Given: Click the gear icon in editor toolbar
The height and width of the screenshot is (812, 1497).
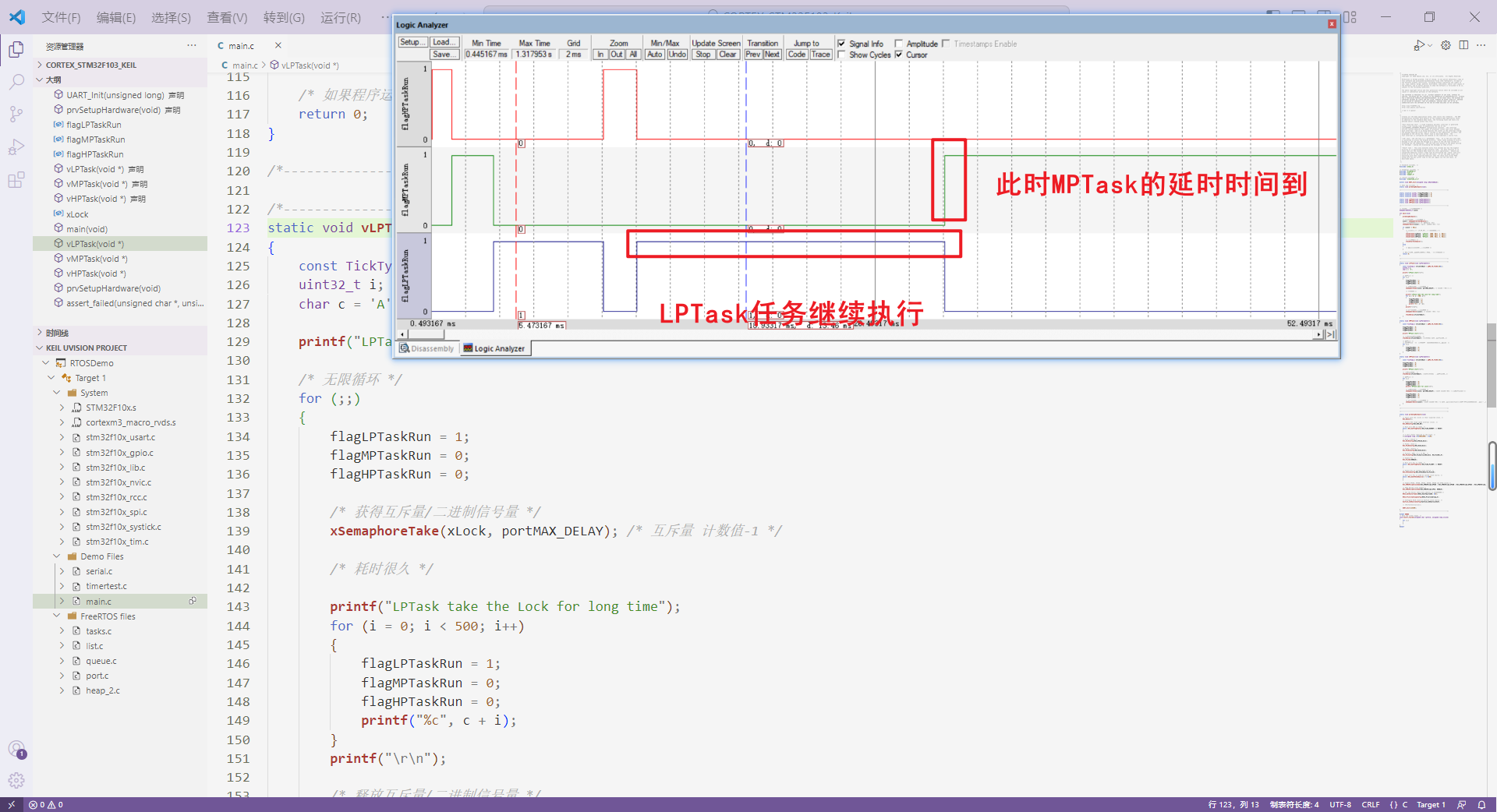Looking at the screenshot, I should [x=1446, y=45].
